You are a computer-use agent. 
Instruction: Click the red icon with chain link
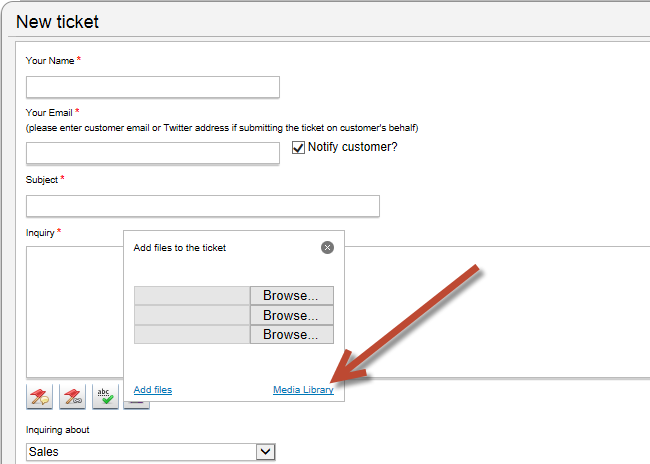click(x=73, y=396)
